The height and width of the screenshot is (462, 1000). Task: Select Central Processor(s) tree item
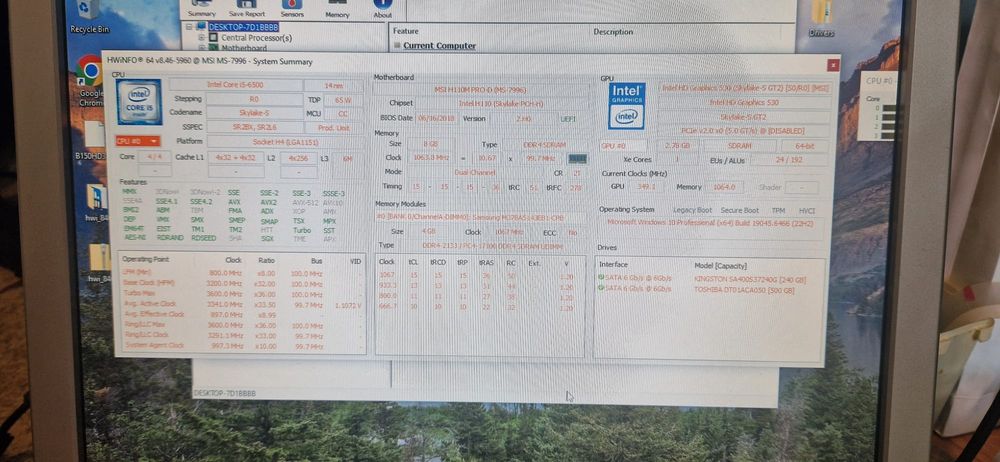coord(256,38)
